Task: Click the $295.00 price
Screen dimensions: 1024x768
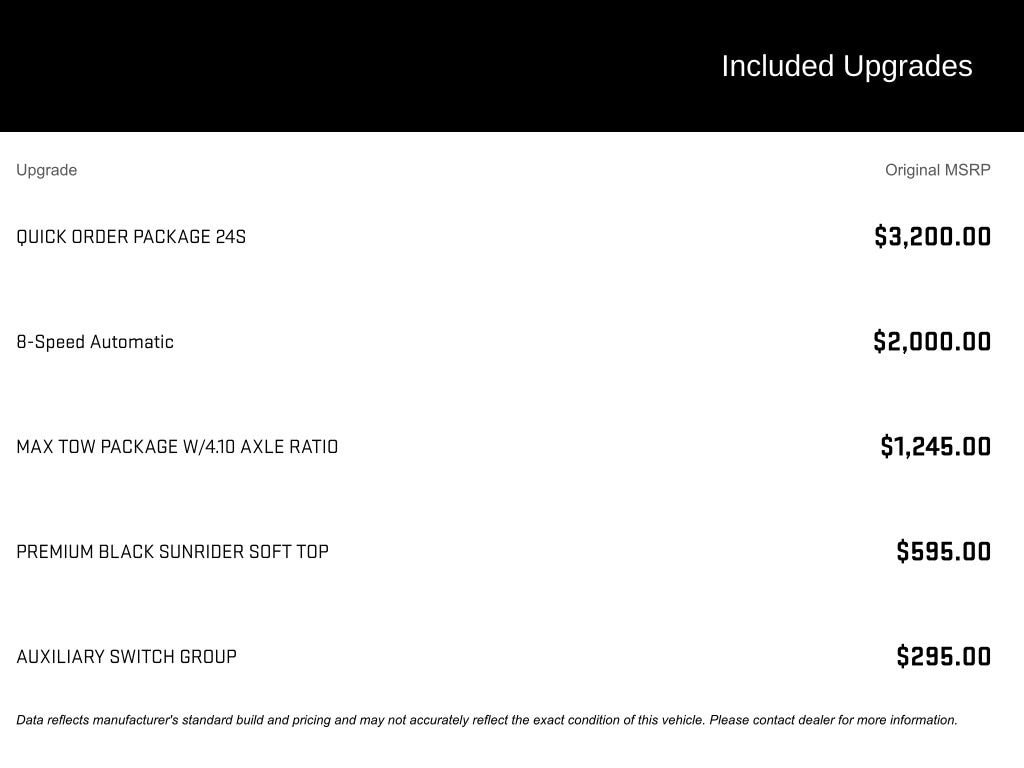Action: 943,657
